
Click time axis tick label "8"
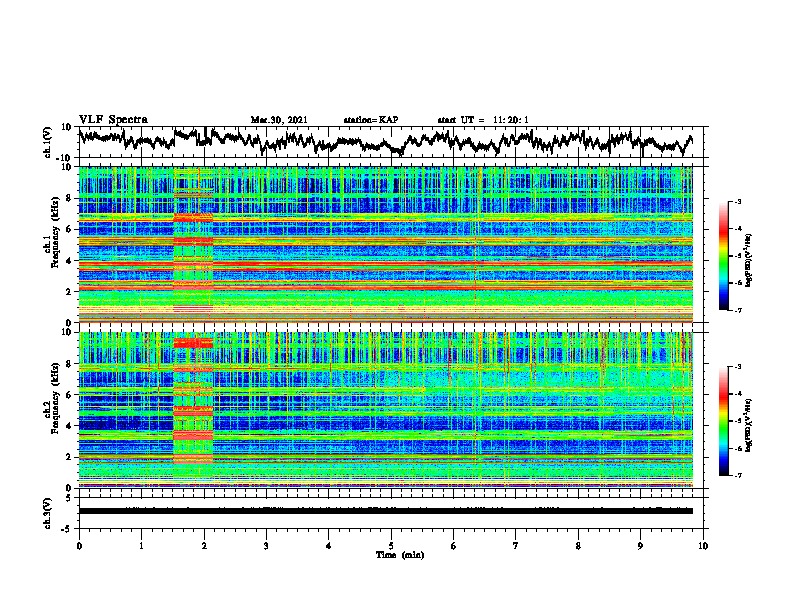point(578,546)
